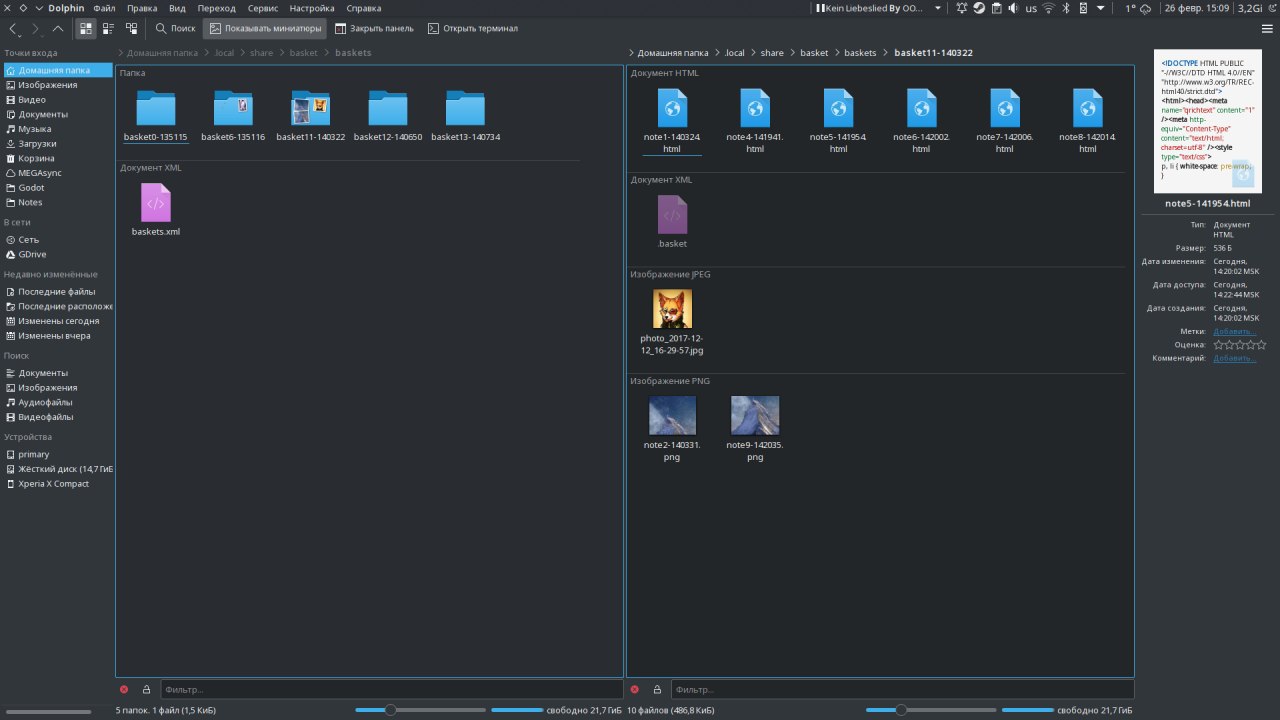Image resolution: width=1280 pixels, height=720 pixels.
Task: Open the Файл menu
Action: pos(104,8)
